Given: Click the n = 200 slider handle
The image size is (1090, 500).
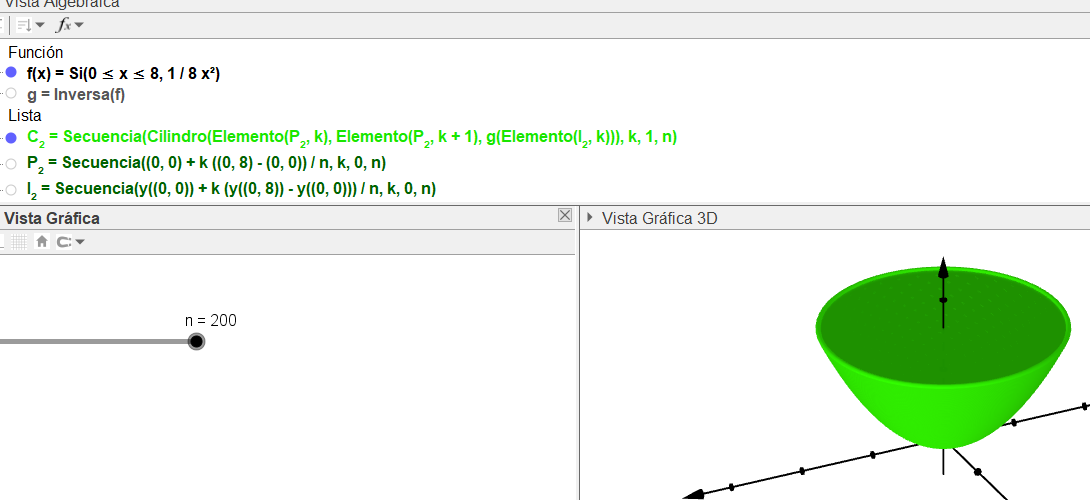Looking at the screenshot, I should point(196,342).
